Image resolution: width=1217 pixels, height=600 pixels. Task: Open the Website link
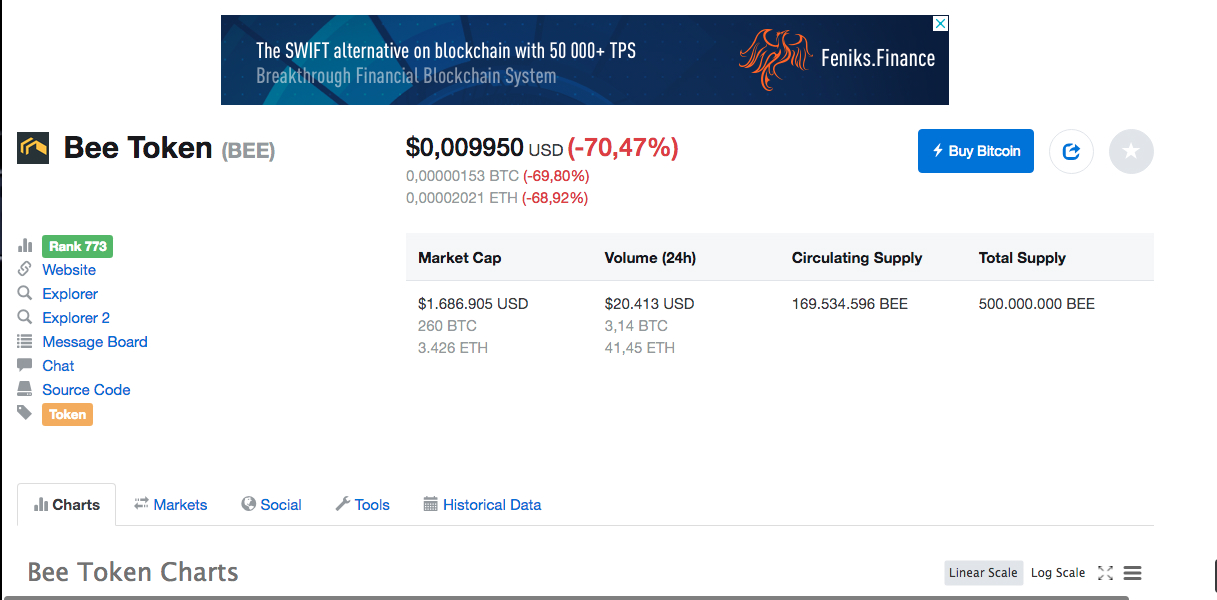pos(69,270)
